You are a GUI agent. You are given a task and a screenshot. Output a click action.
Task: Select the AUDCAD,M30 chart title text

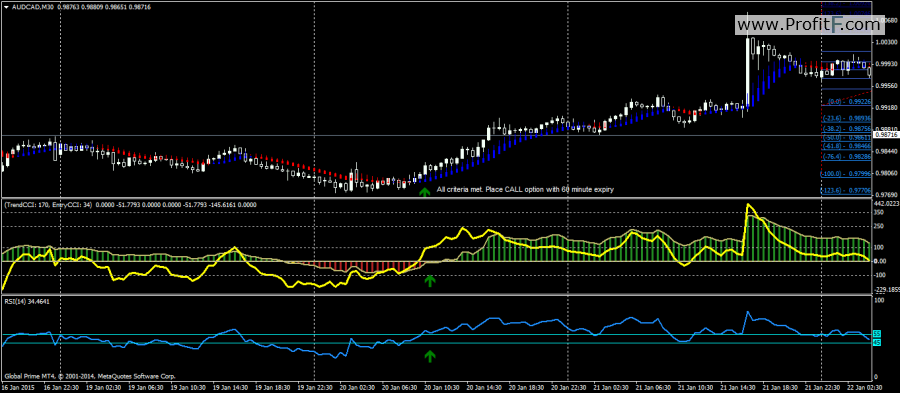tap(33, 6)
